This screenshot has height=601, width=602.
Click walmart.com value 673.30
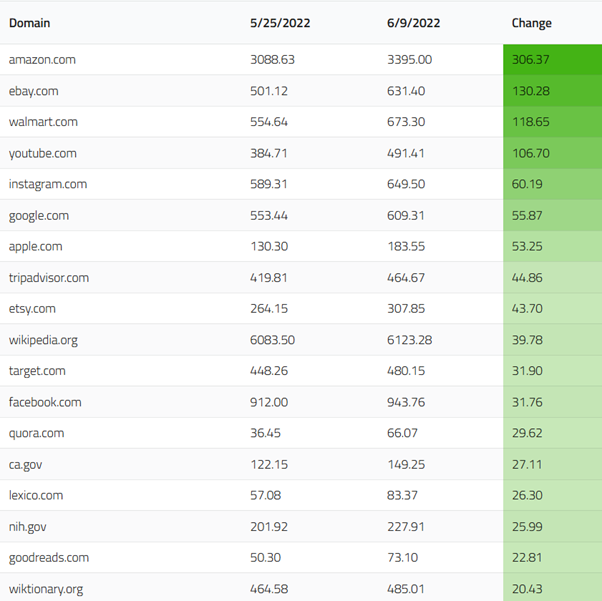[x=406, y=122]
